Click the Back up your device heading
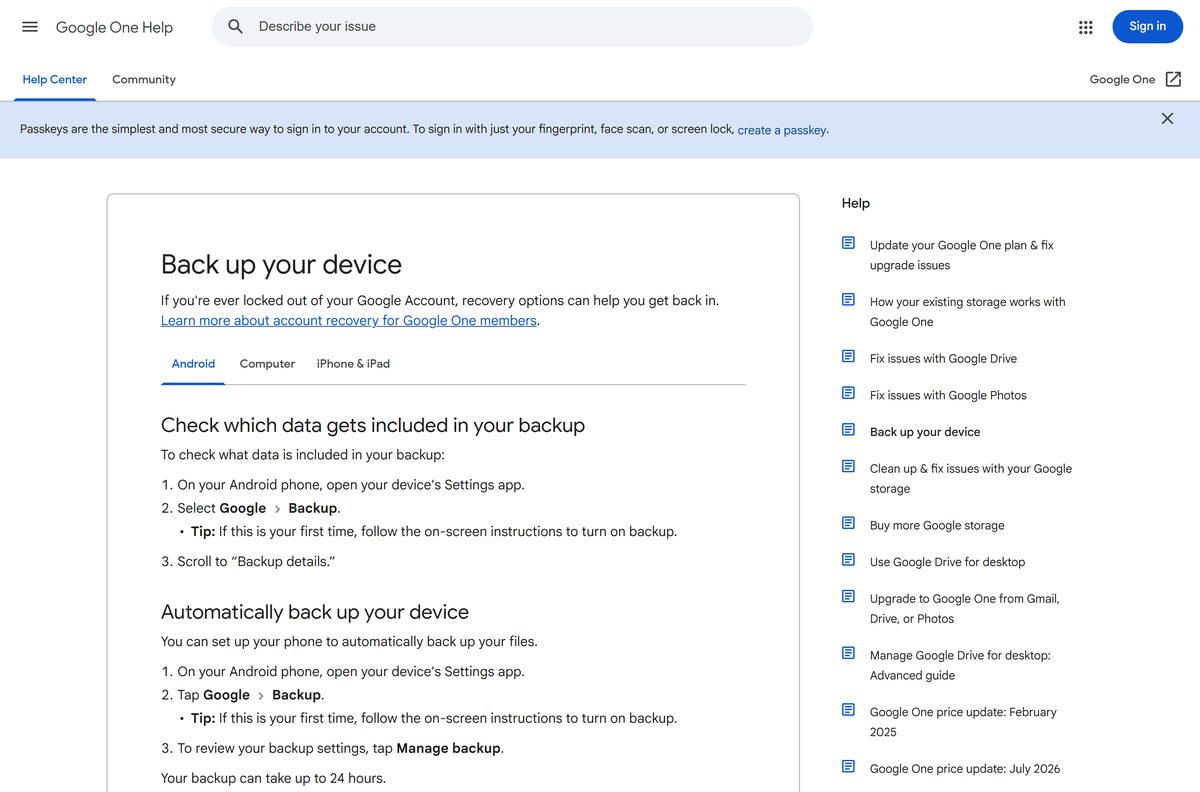 point(281,265)
